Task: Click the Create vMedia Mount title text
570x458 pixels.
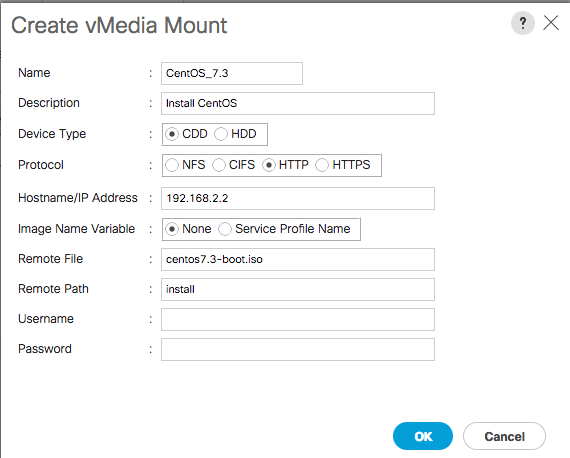Action: pyautogui.click(x=119, y=25)
